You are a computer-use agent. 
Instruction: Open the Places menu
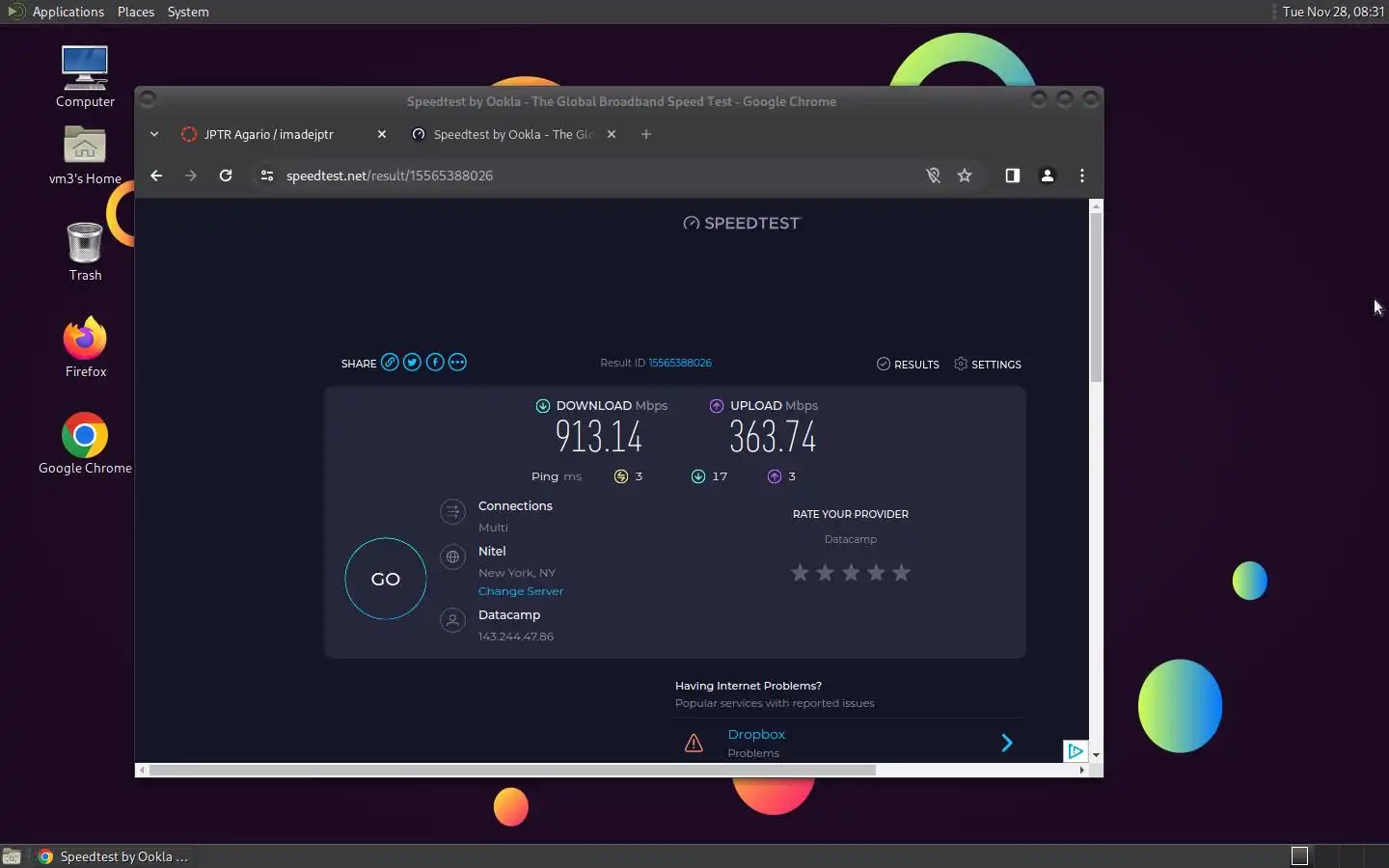click(136, 12)
